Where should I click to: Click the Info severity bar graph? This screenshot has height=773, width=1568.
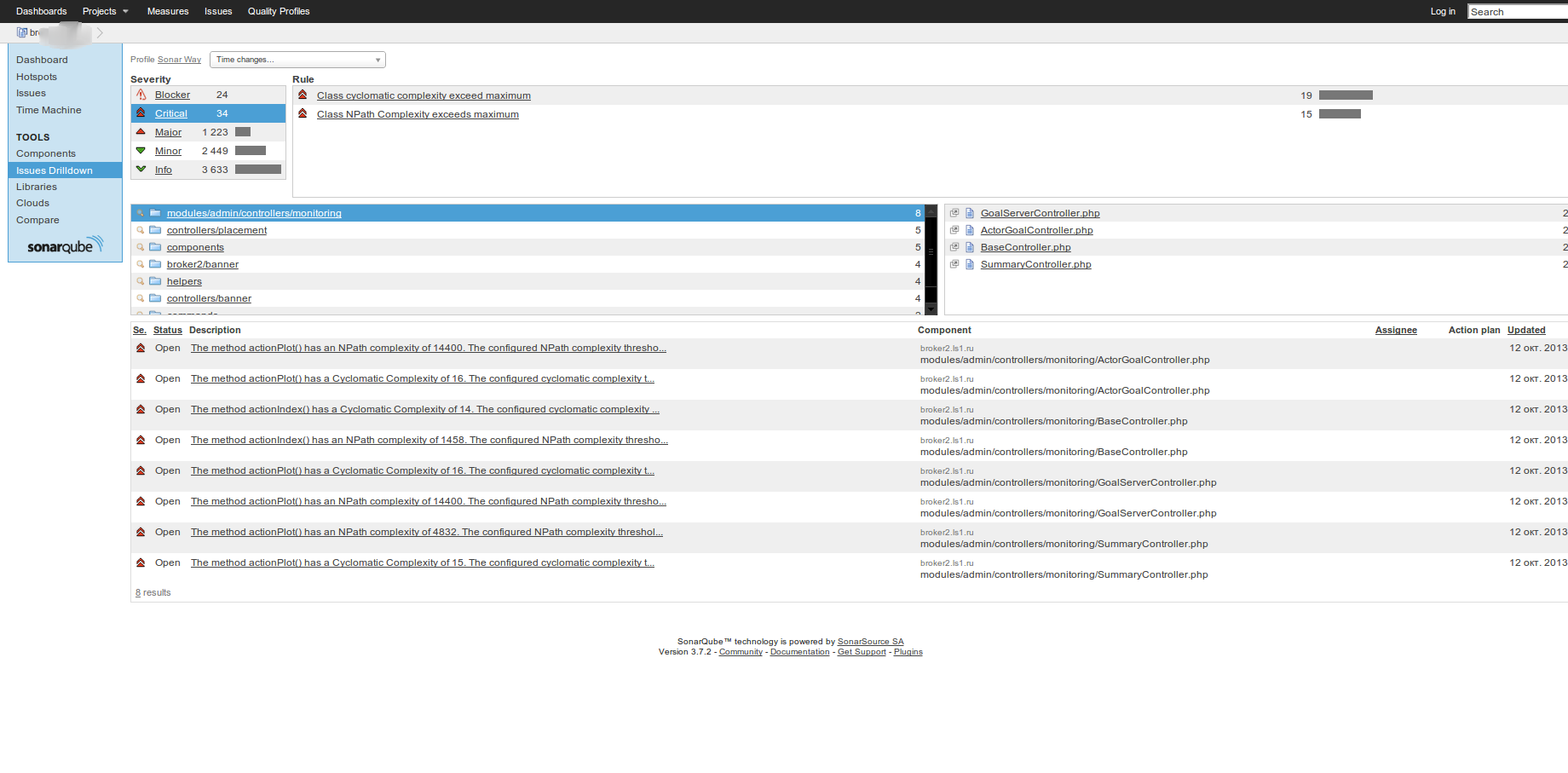pyautogui.click(x=258, y=170)
